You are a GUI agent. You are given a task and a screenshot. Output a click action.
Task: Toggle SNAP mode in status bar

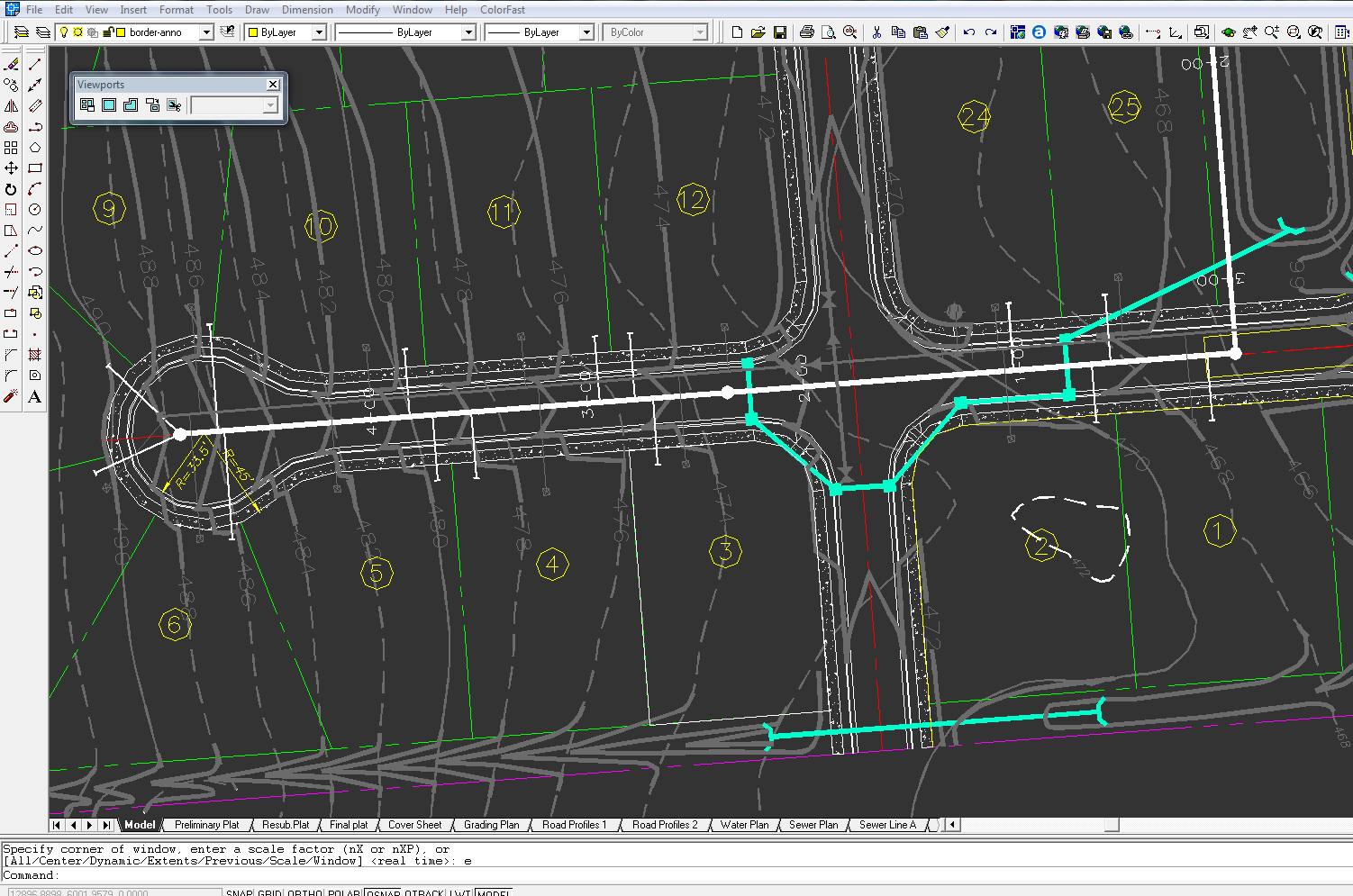tap(240, 892)
